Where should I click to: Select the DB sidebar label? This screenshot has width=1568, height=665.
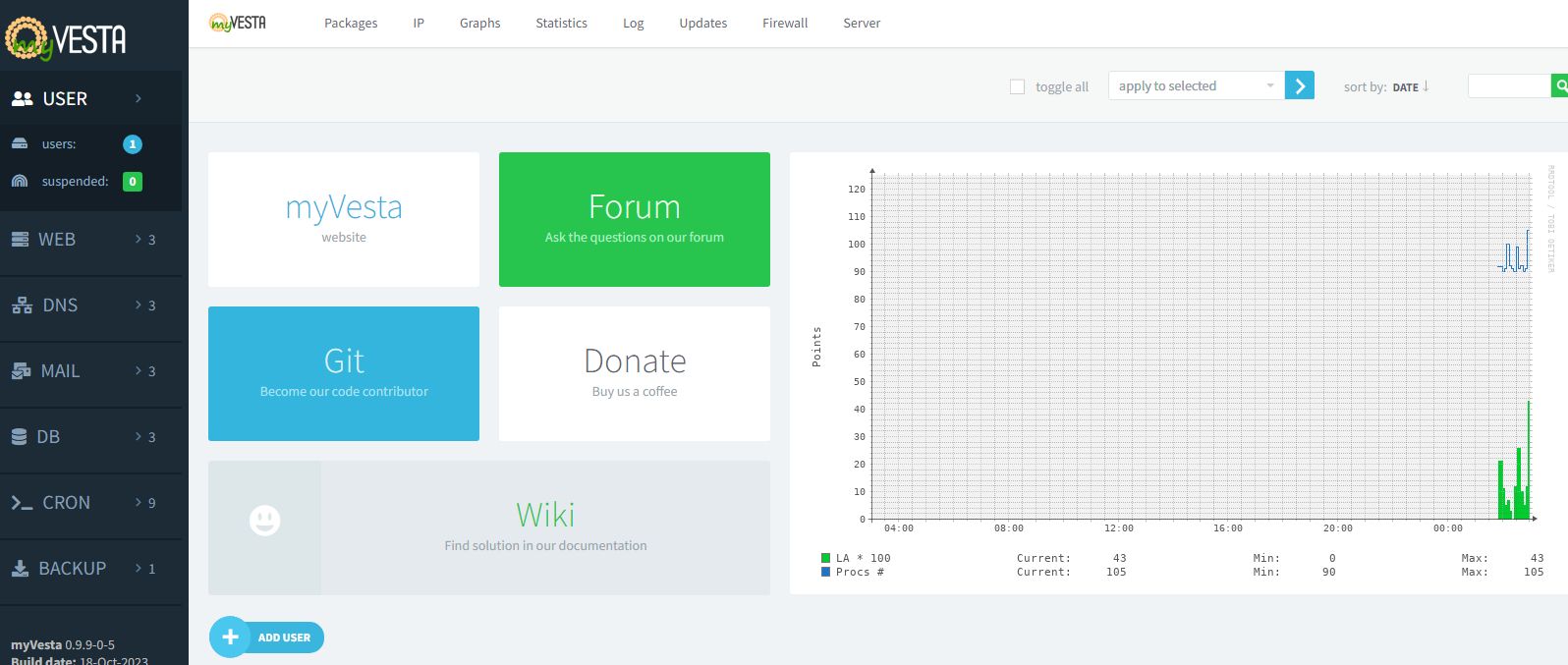[x=48, y=436]
